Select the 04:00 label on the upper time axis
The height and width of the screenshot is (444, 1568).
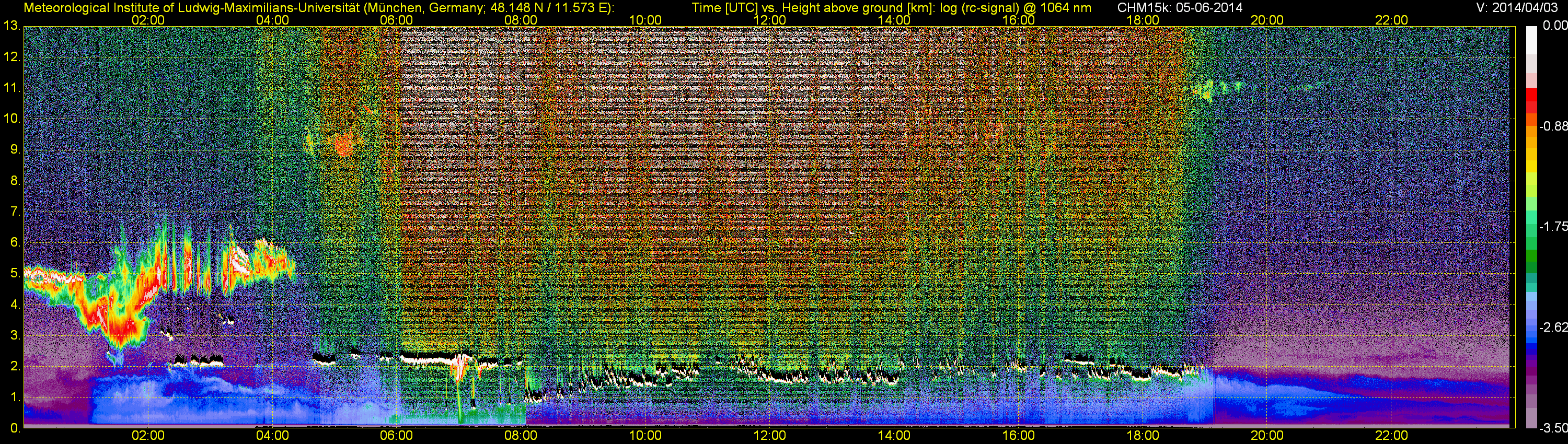(x=273, y=20)
